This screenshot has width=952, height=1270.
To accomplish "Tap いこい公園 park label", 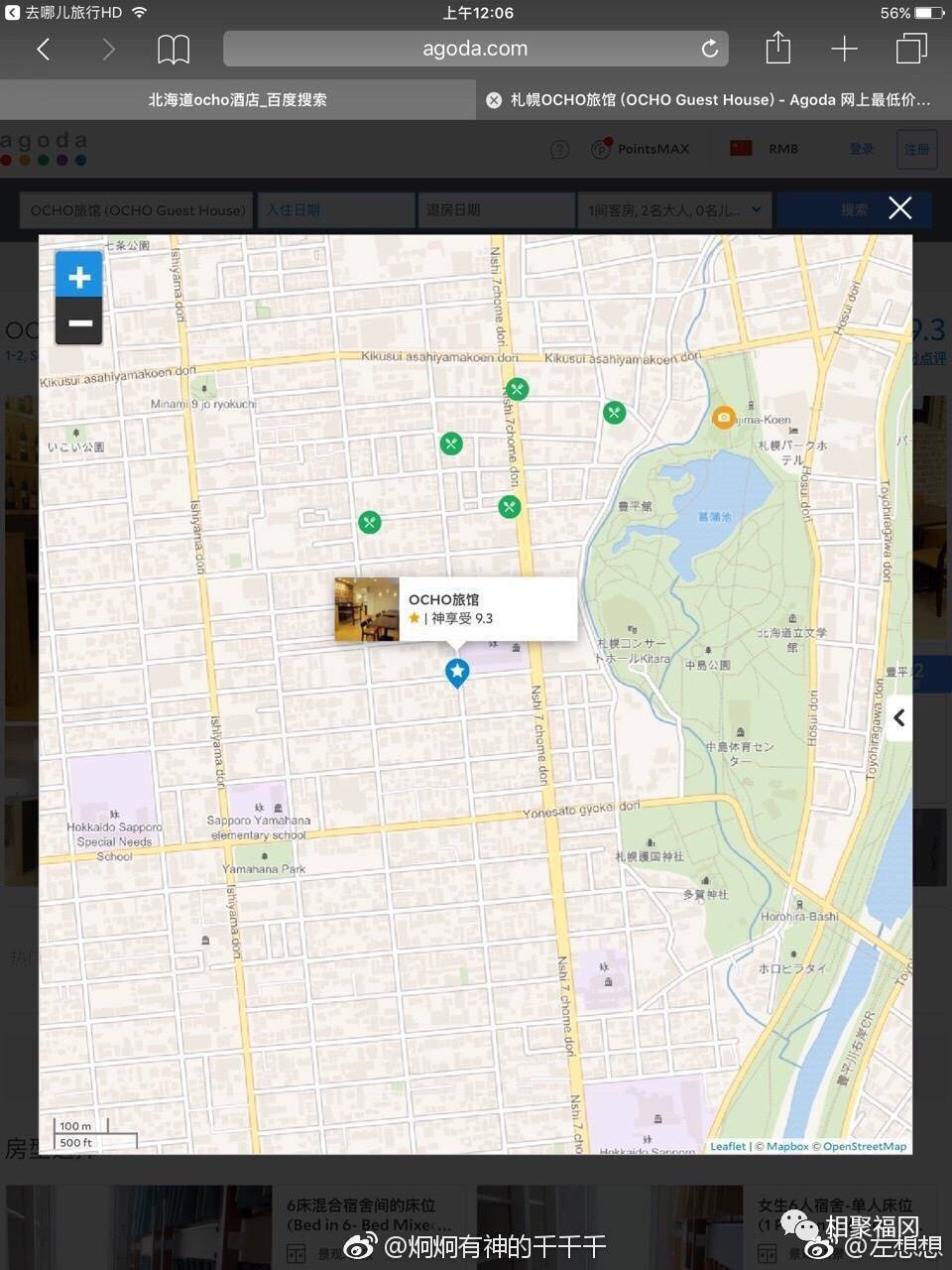I will pyautogui.click(x=75, y=447).
